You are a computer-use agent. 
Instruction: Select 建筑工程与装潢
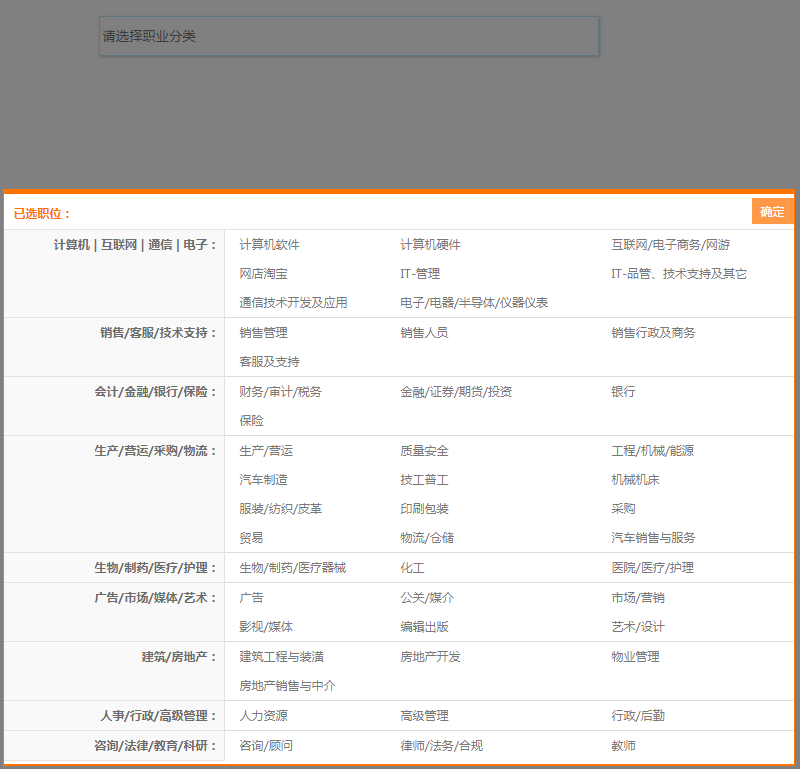coord(282,657)
